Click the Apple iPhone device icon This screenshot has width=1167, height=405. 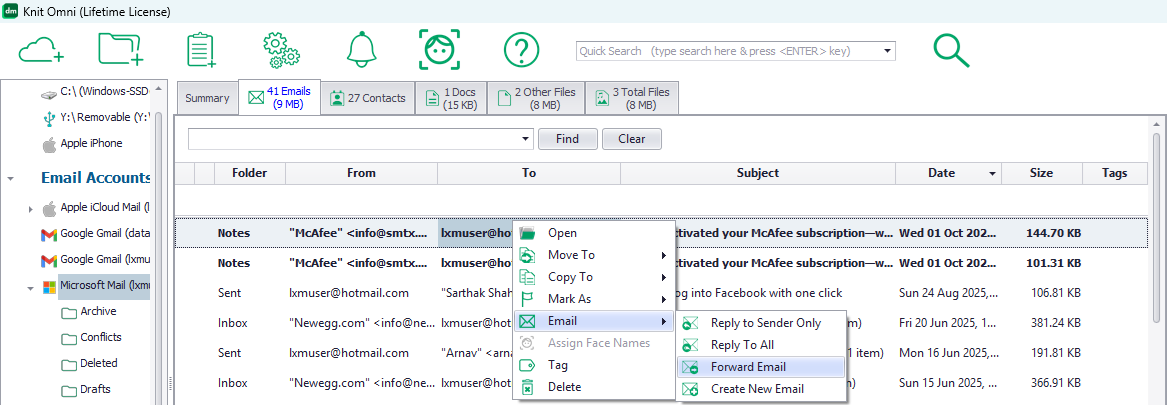pyautogui.click(x=49, y=144)
